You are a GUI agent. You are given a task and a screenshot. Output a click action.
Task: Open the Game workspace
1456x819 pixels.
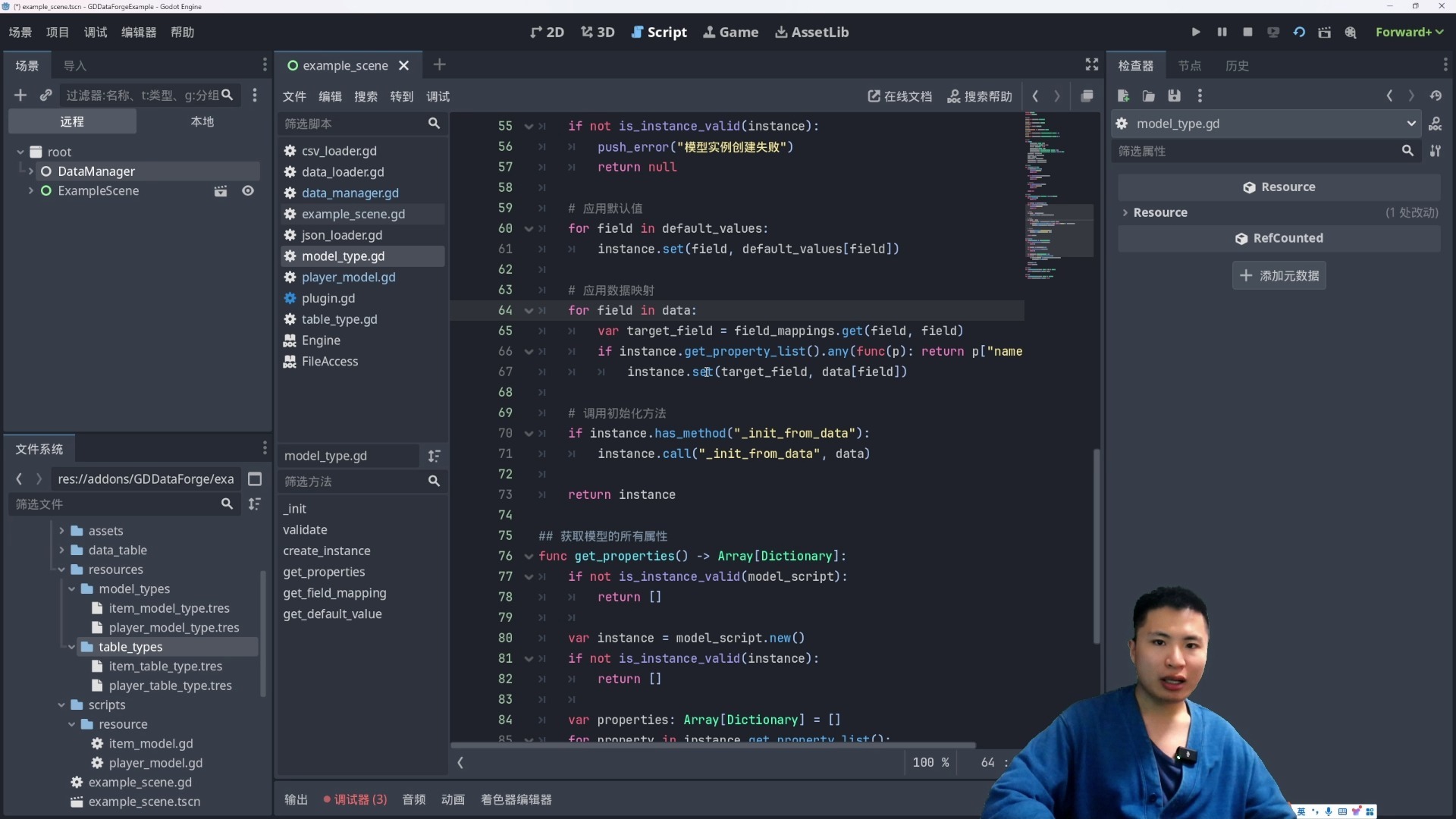[x=730, y=32]
